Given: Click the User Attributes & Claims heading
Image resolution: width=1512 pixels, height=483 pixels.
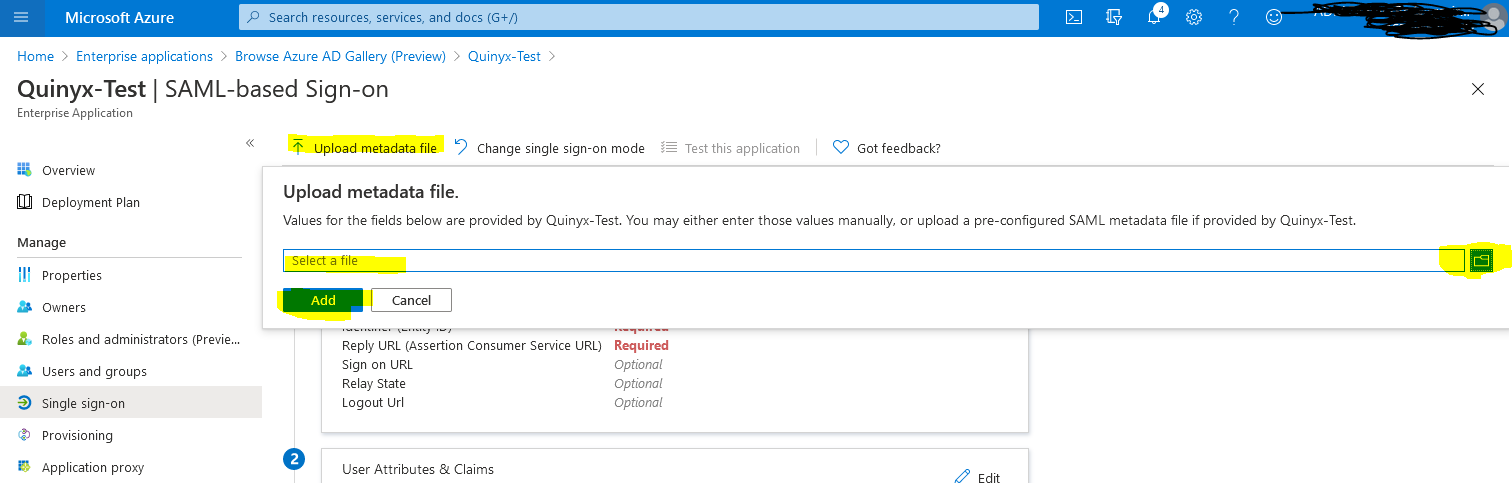Looking at the screenshot, I should [x=418, y=469].
